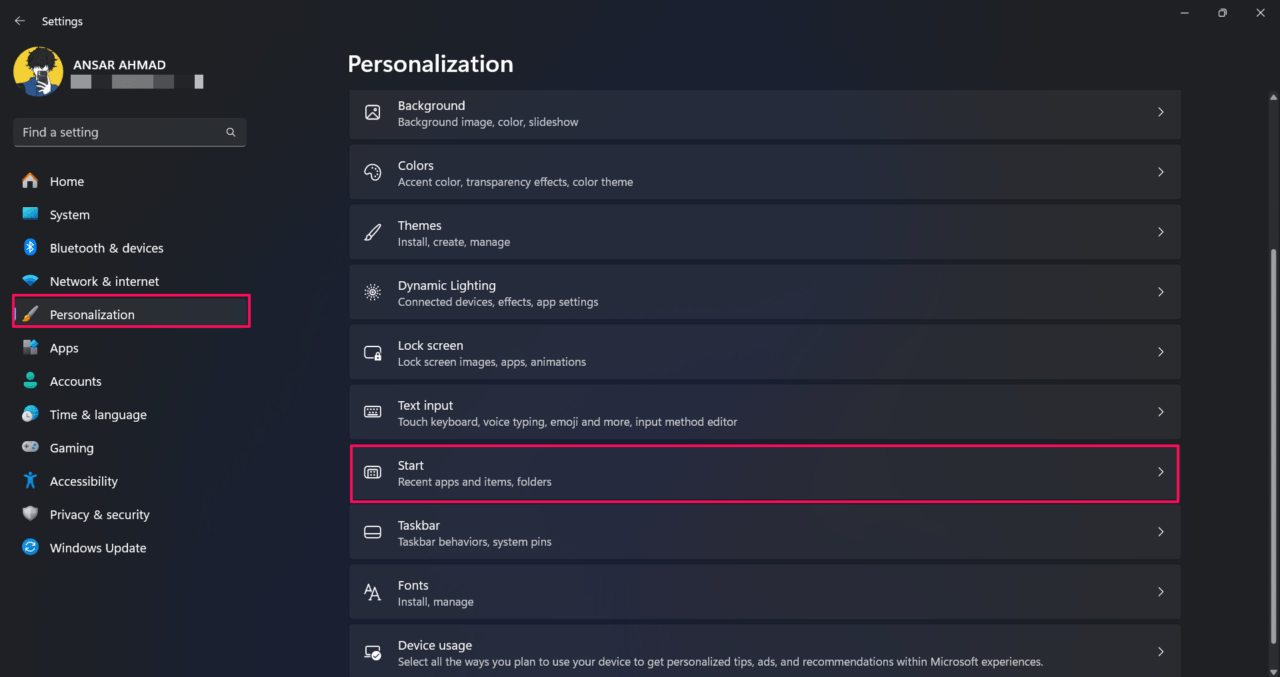Click the Gaming controller icon
This screenshot has width=1280, height=677.
pyautogui.click(x=30, y=448)
